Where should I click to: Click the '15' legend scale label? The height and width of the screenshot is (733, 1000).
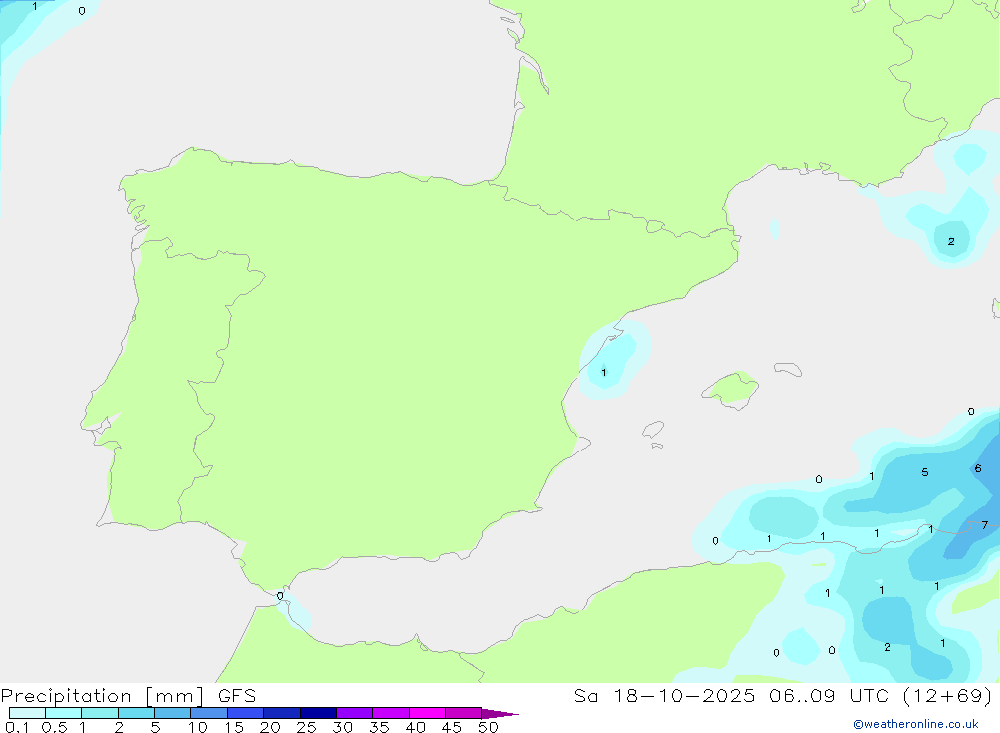pos(234,727)
